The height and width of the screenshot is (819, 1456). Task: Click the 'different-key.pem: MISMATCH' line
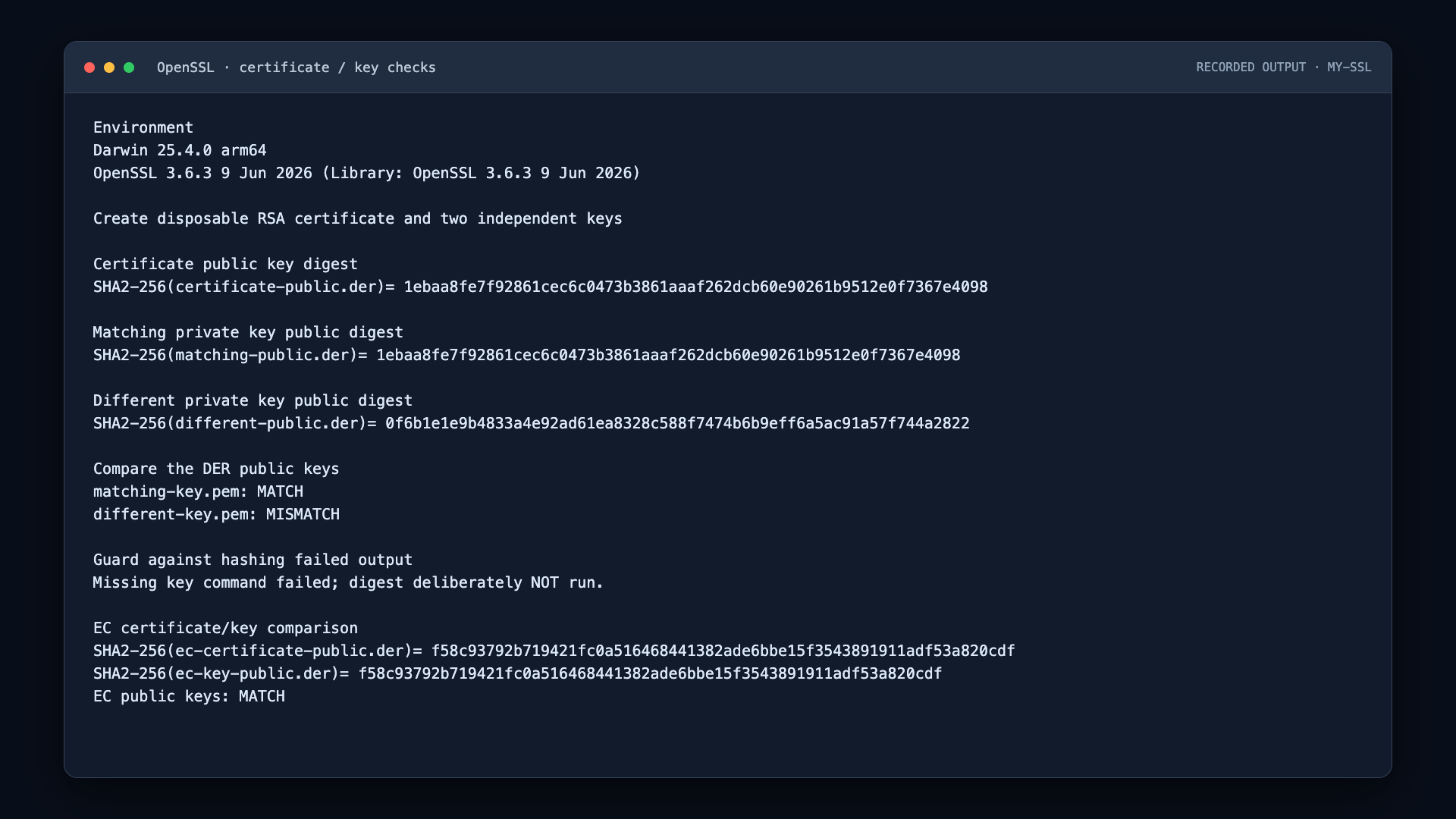coord(216,514)
